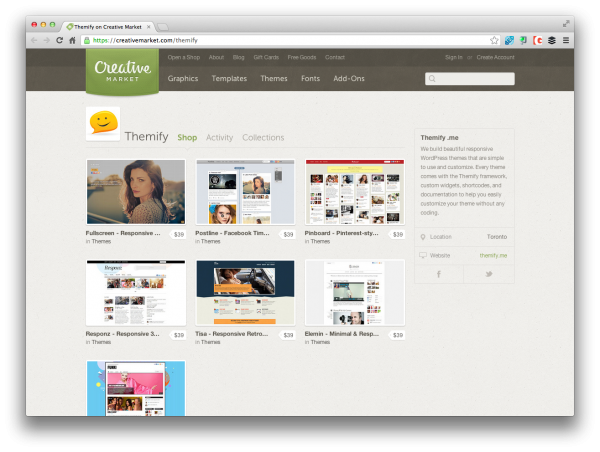Click the green flag extension icon
The height and width of the screenshot is (452, 600).
pos(523,40)
